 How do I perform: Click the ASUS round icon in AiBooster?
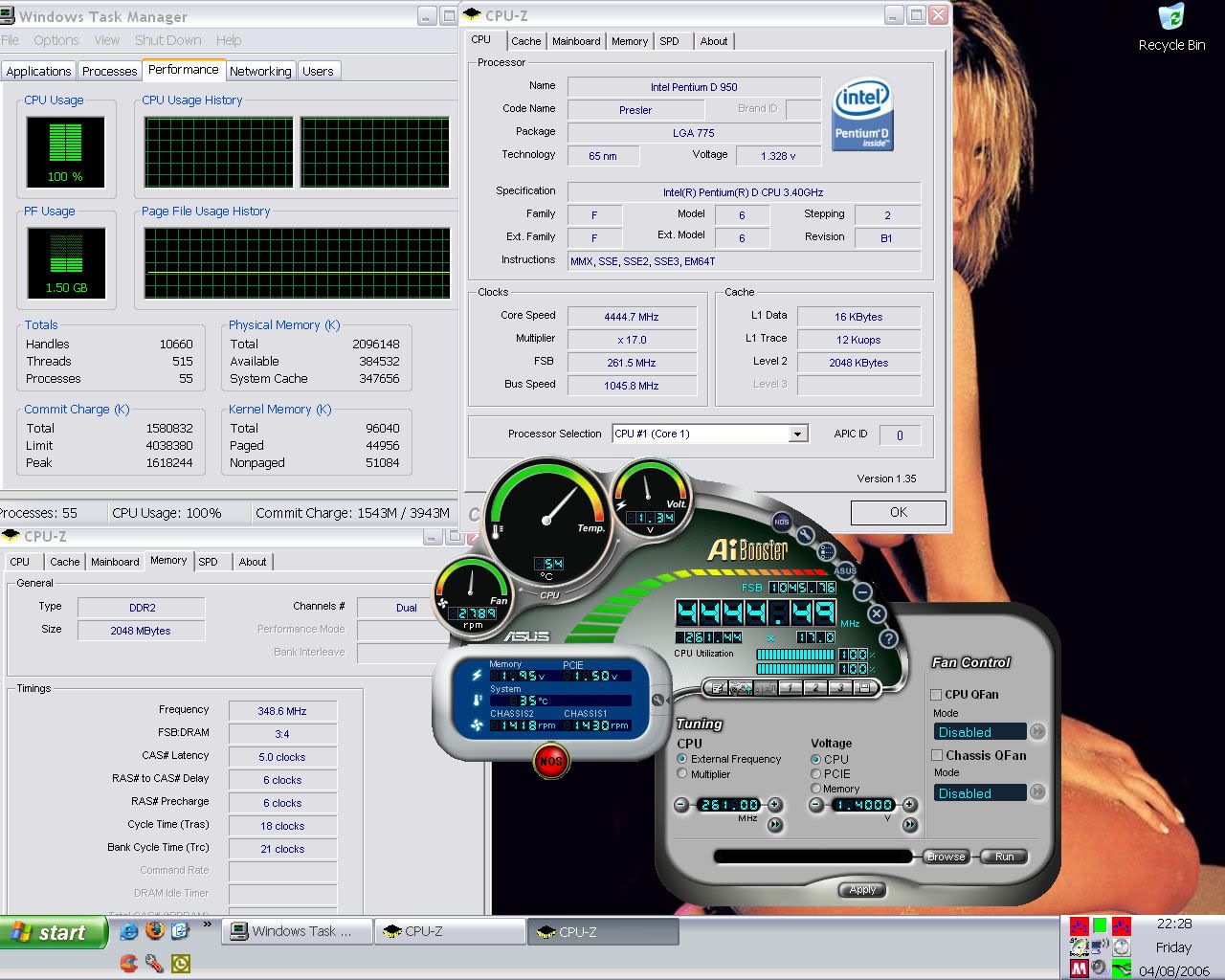pos(845,571)
